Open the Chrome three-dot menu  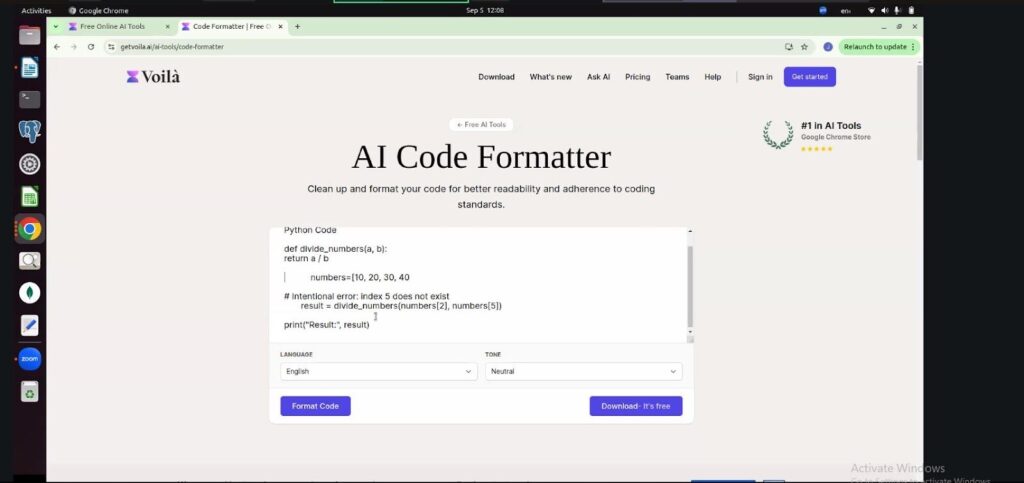913,47
